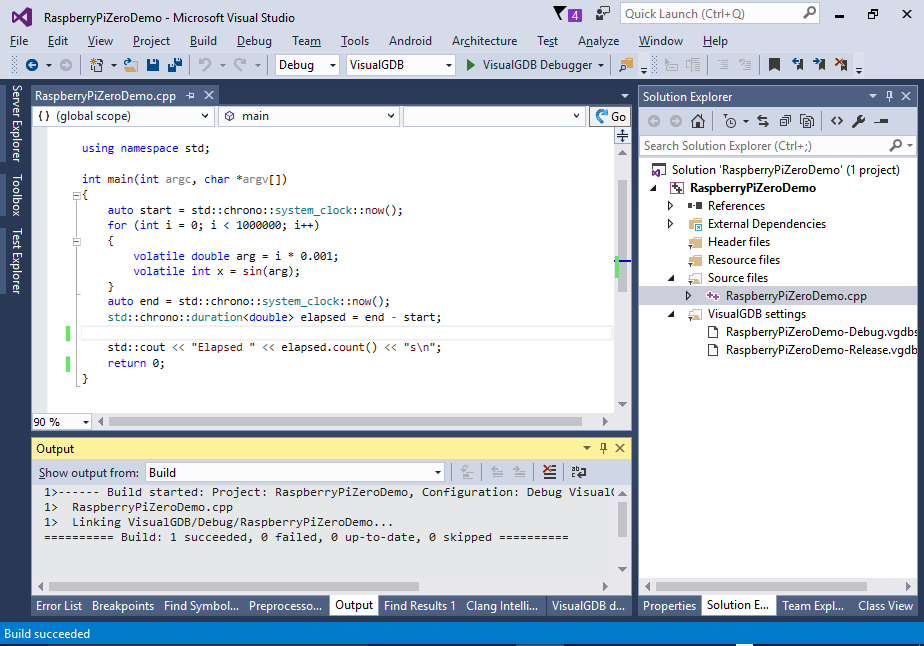Expand the References tree node
The width and height of the screenshot is (924, 646).
(671, 206)
